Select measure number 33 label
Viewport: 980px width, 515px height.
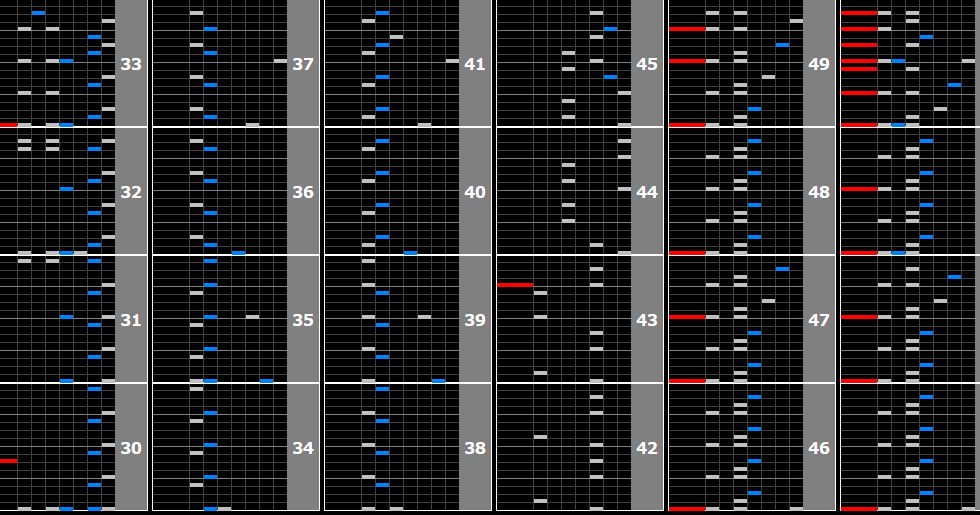click(131, 64)
